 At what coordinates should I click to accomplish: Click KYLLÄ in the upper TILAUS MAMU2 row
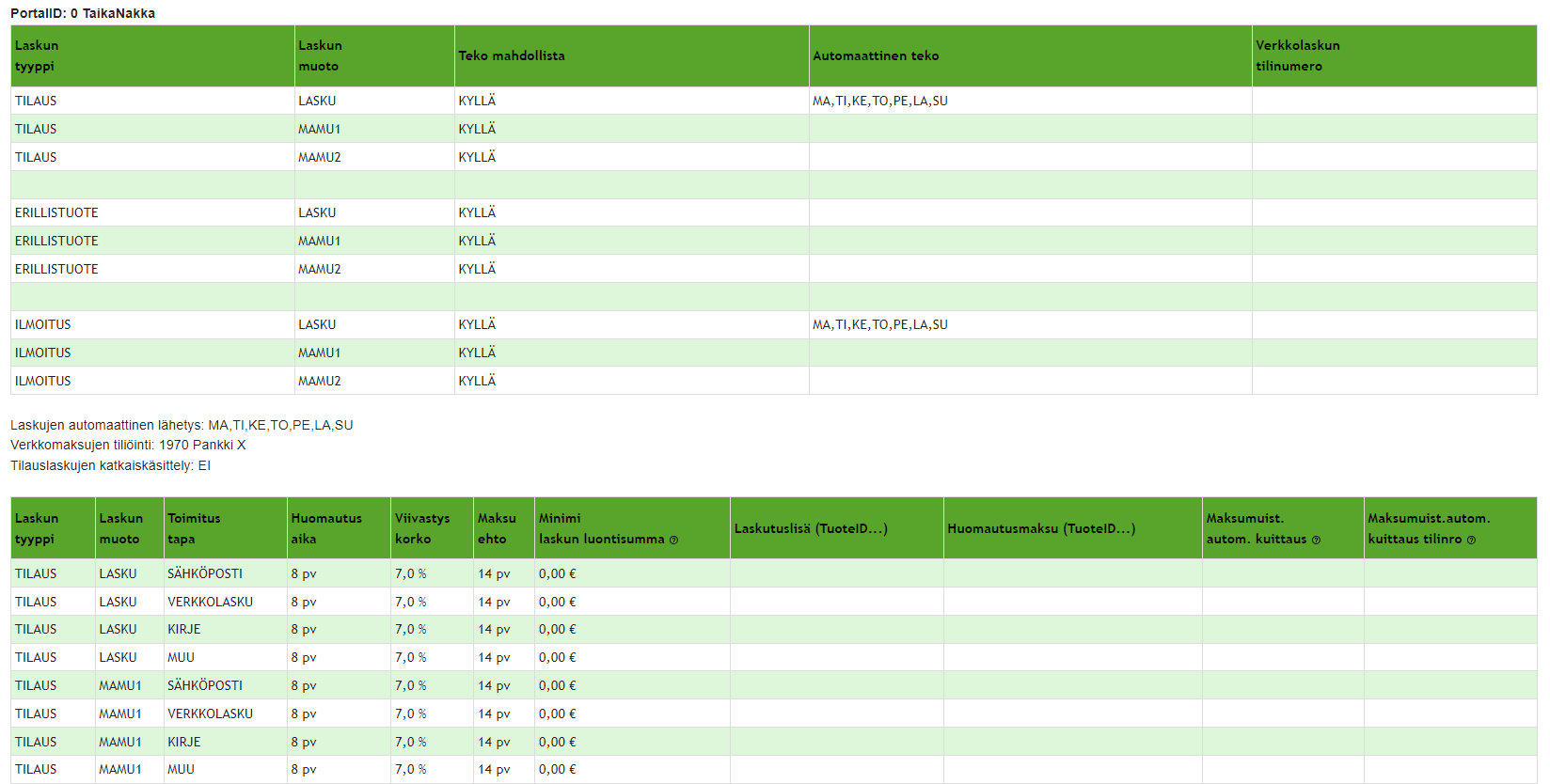[x=477, y=157]
